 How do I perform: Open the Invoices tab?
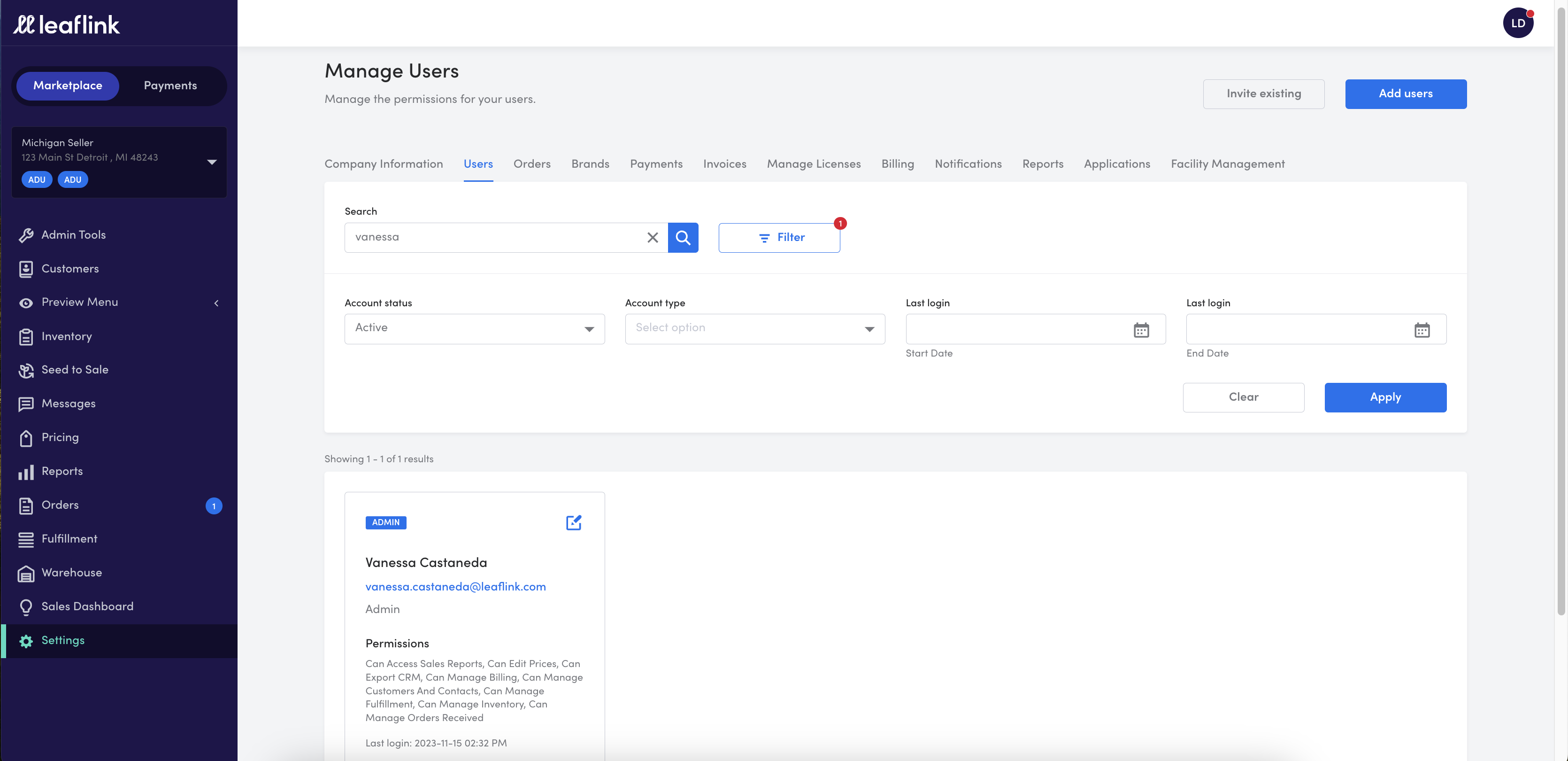724,164
